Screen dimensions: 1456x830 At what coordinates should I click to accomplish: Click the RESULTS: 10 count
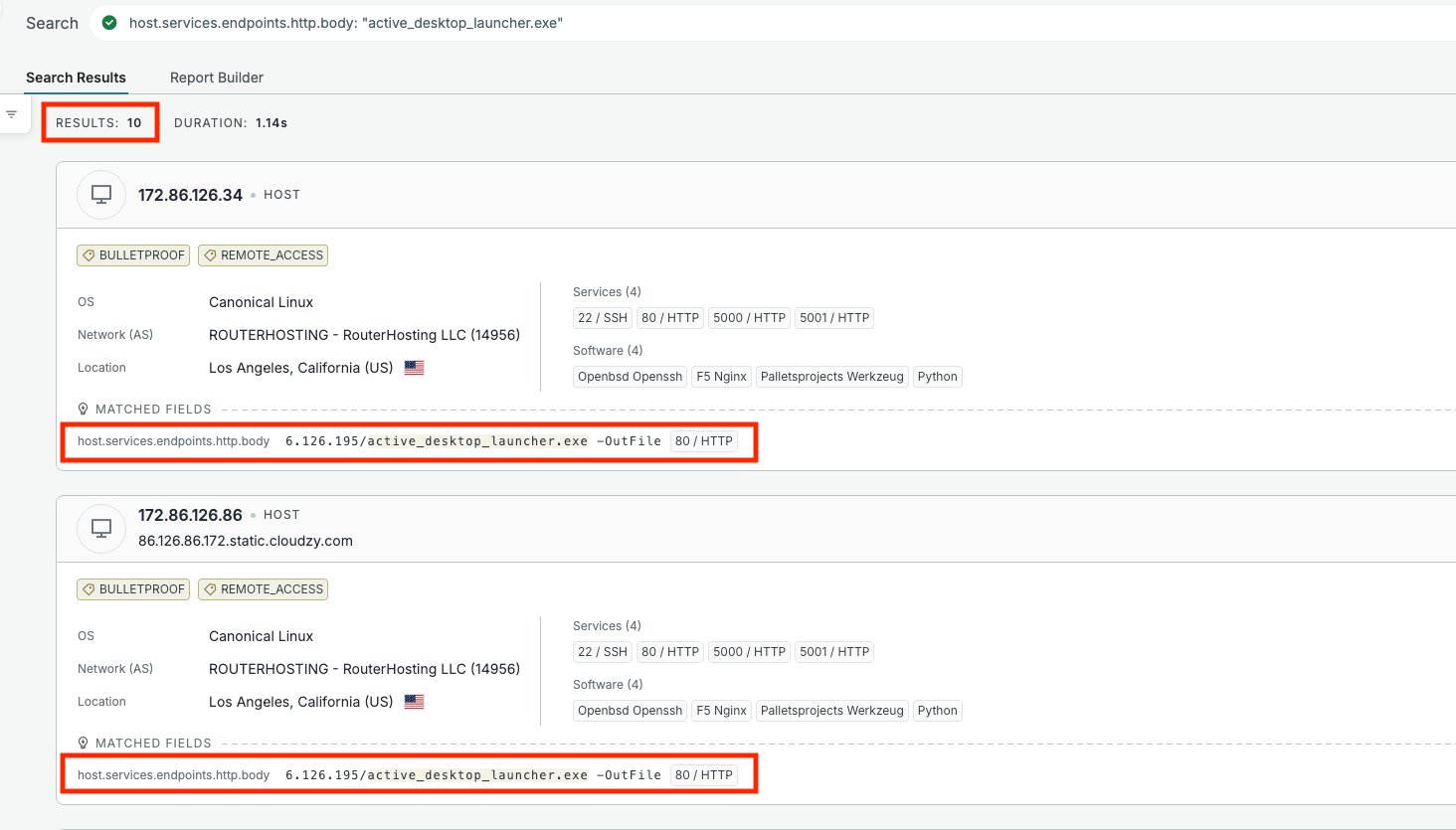point(98,123)
